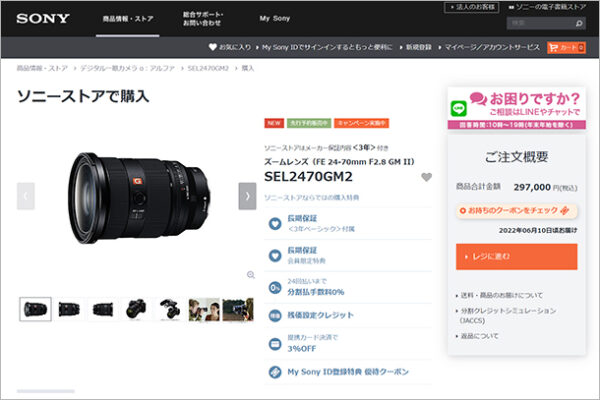
Task: Click the main lens product image
Action: (x=139, y=198)
